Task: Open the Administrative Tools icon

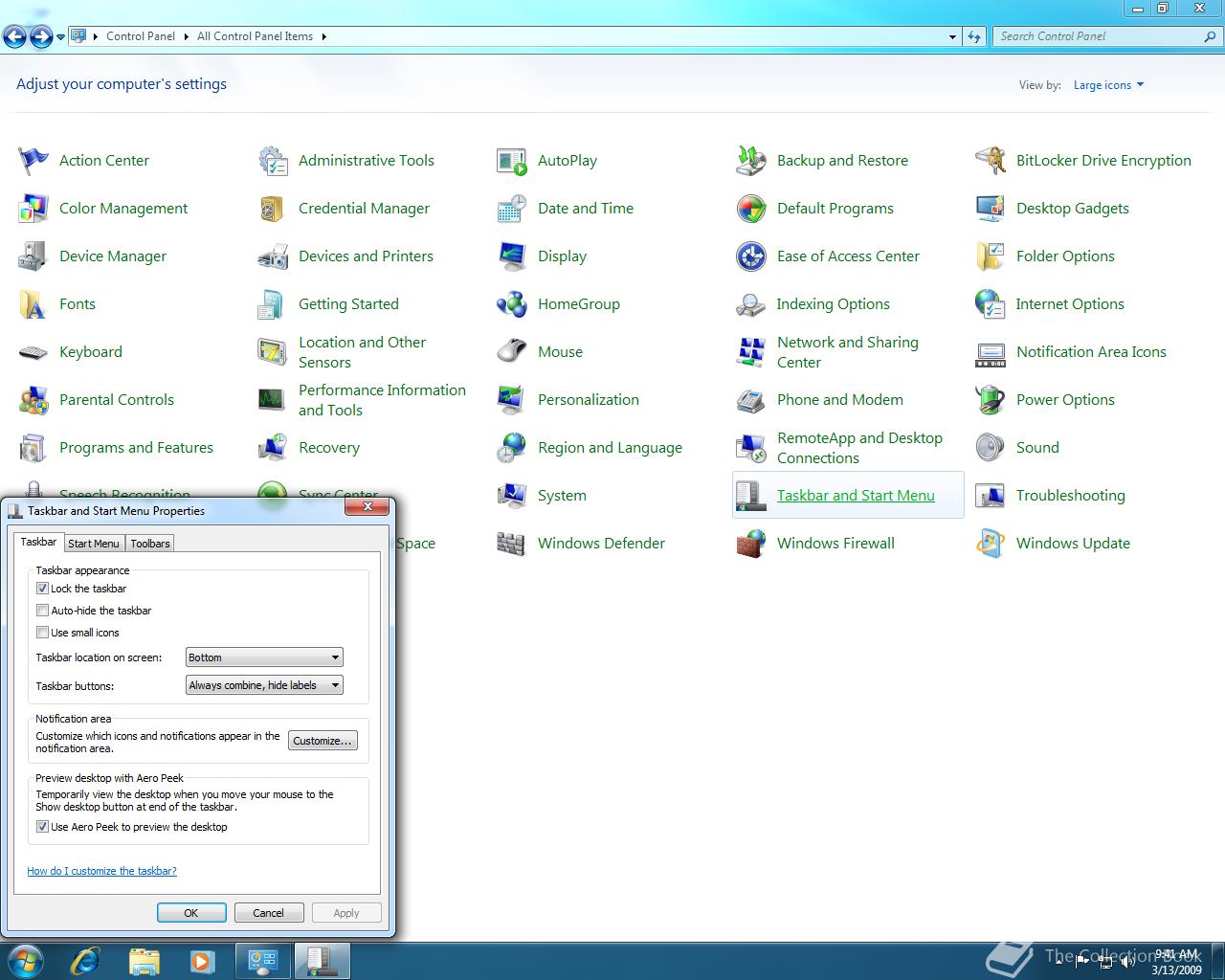Action: pyautogui.click(x=273, y=161)
